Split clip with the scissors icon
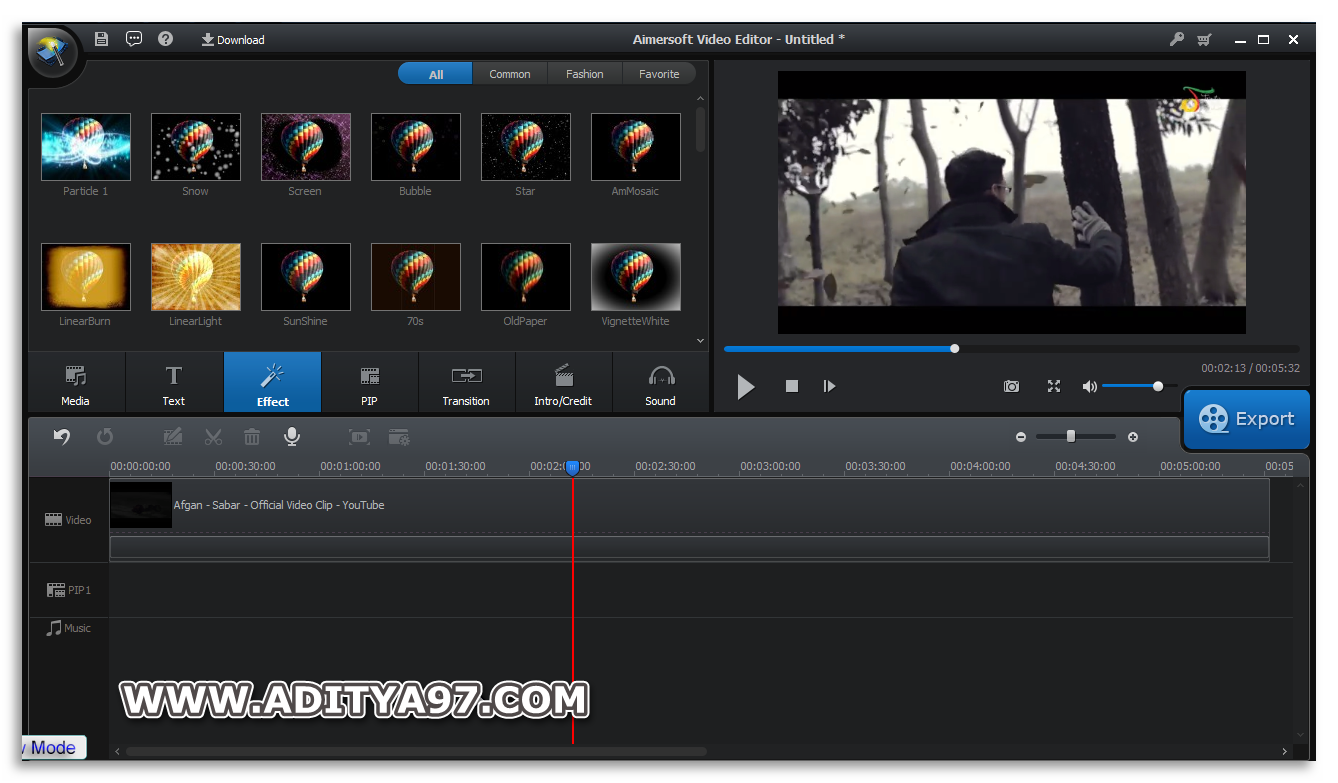 pos(213,437)
